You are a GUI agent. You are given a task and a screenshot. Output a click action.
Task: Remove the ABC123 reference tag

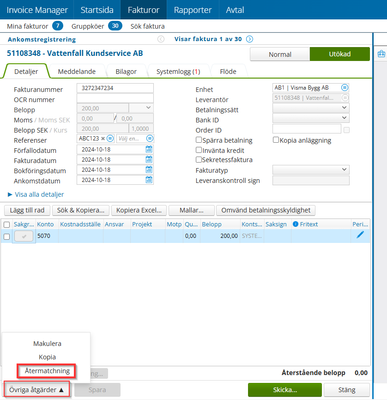103,138
